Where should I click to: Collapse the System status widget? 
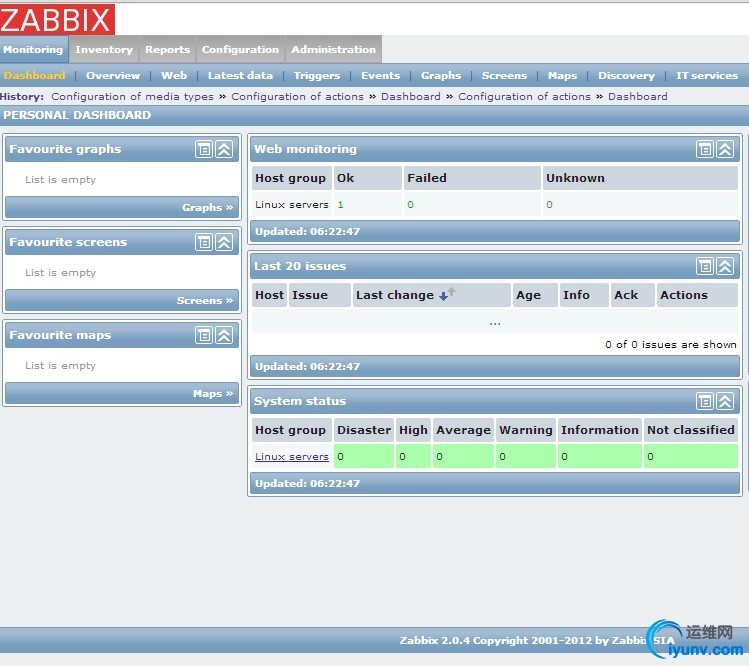pos(725,401)
